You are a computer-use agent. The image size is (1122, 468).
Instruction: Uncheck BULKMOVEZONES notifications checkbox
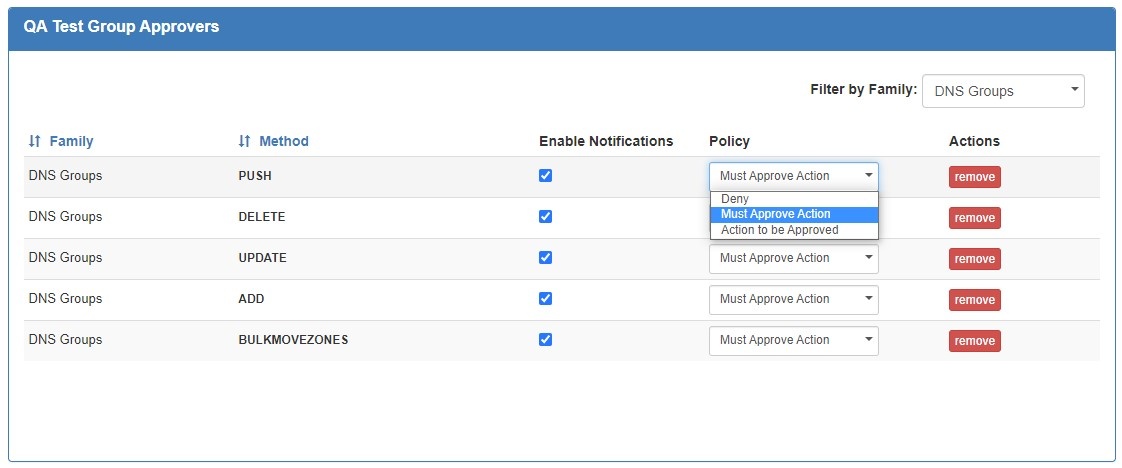[x=545, y=340]
